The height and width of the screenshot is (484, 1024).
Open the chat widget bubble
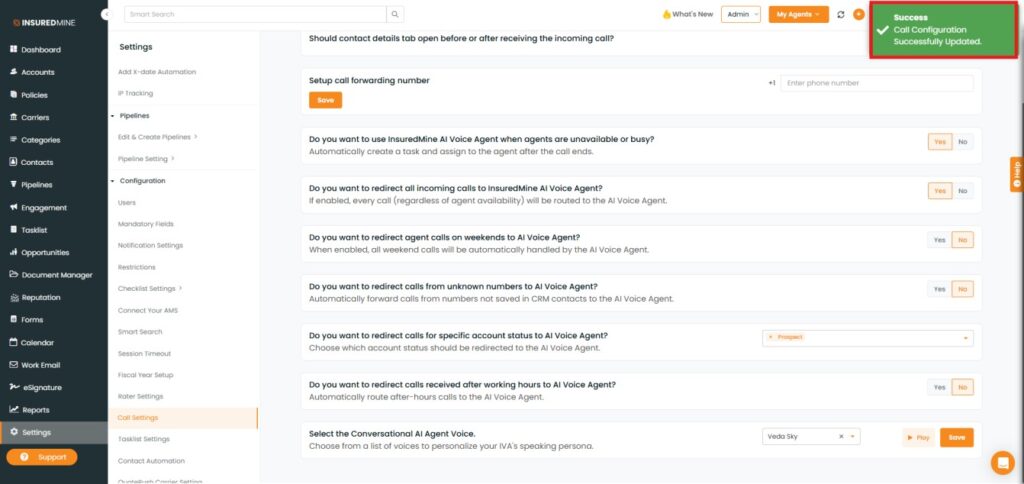[1002, 462]
